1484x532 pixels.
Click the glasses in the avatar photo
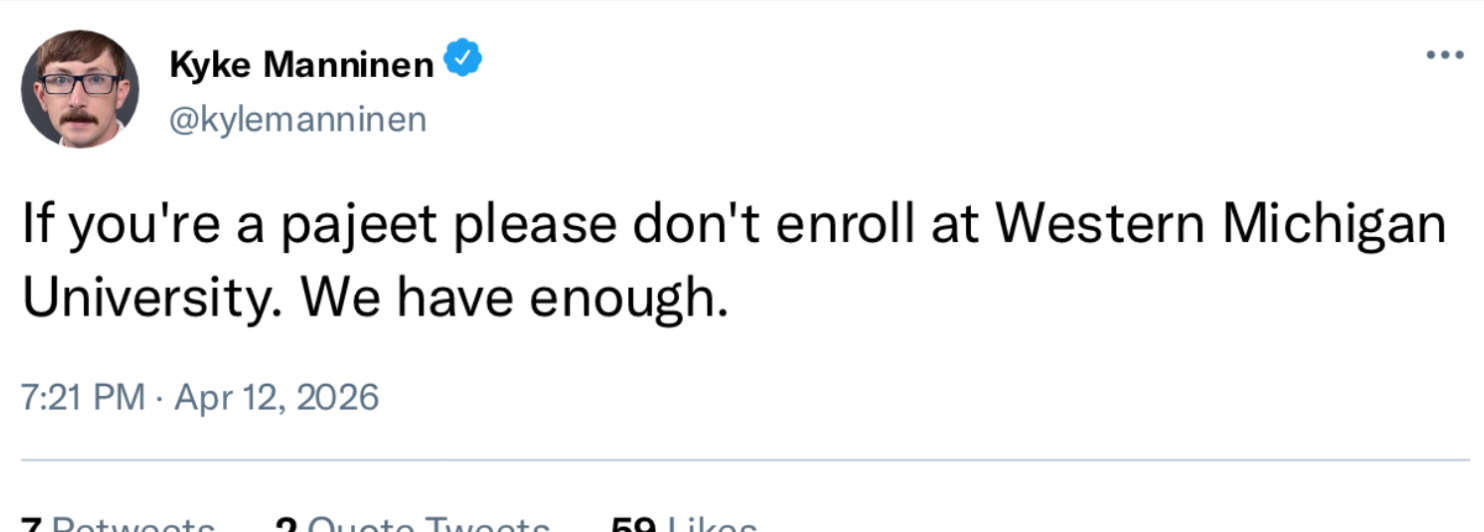pos(80,83)
